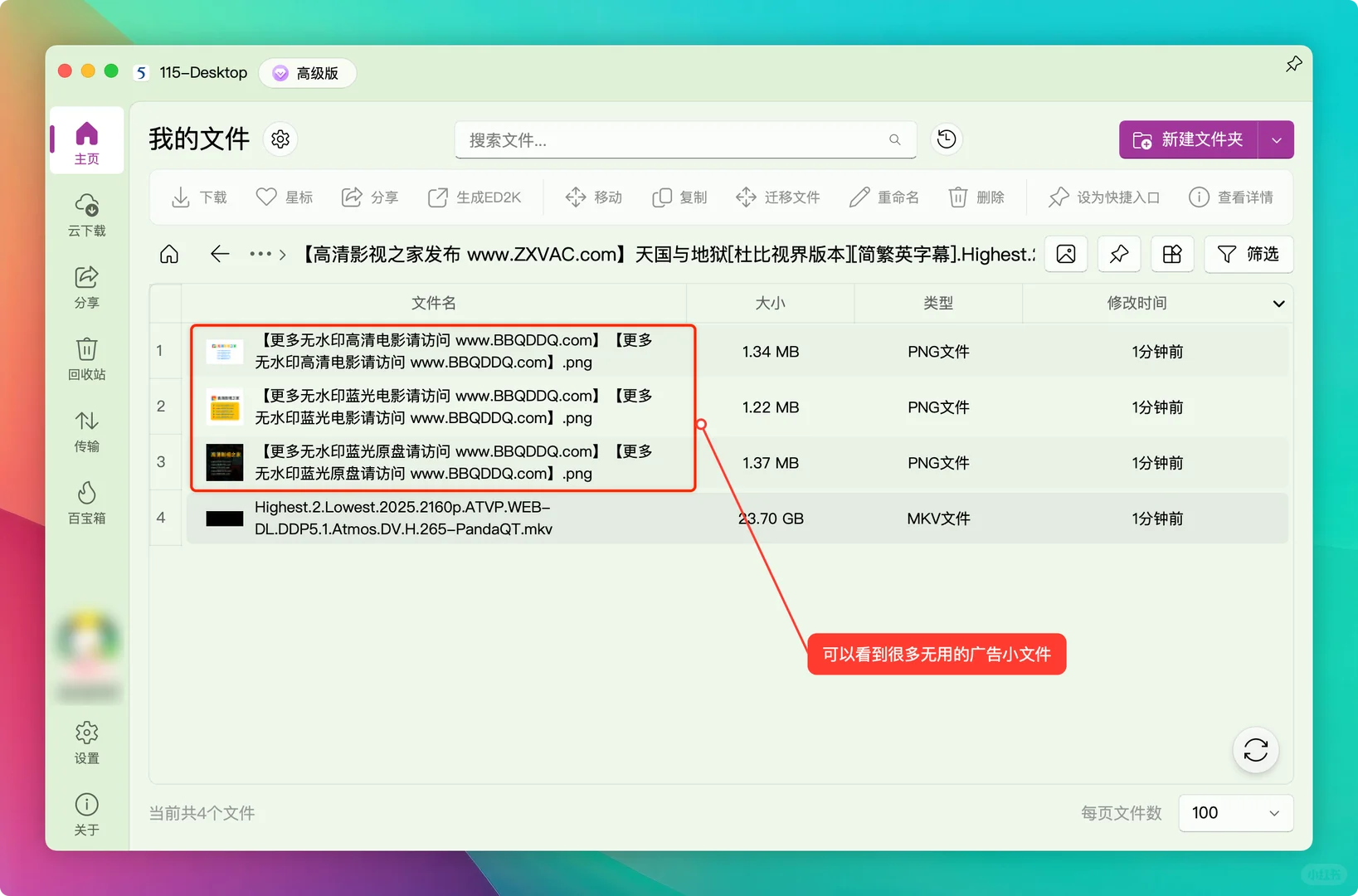Screen dimensions: 1358x896
Task: Click the 新建文件夹 button
Action: click(1188, 139)
